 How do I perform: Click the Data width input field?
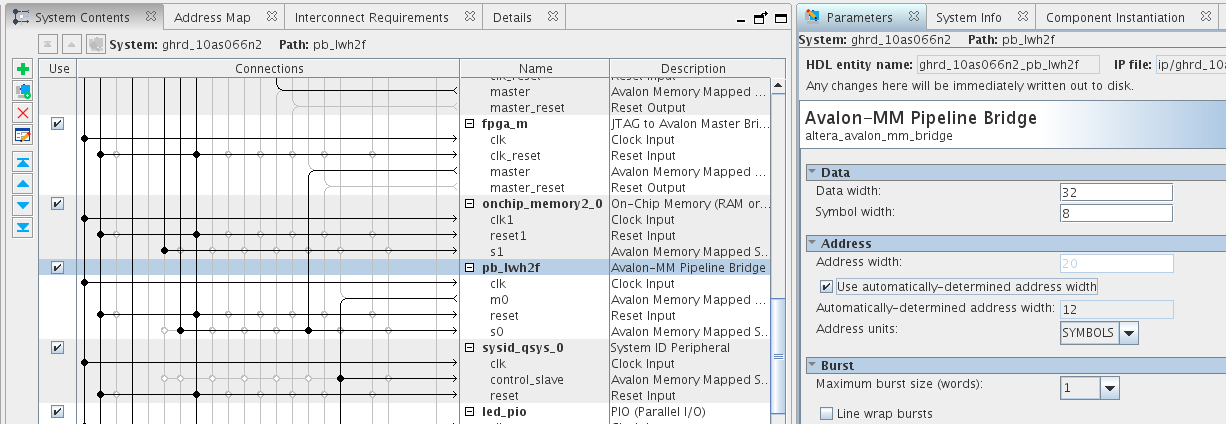point(1115,192)
